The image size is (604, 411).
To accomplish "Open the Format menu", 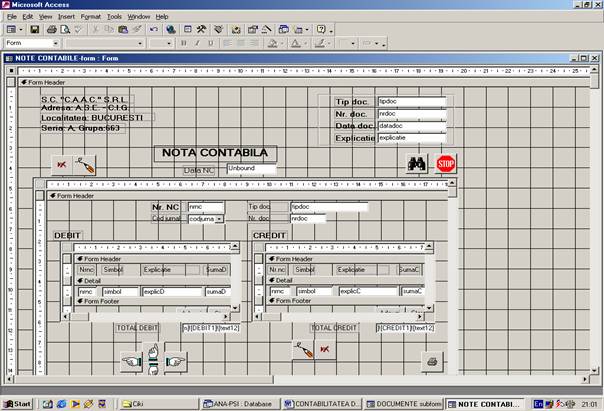I will (91, 17).
